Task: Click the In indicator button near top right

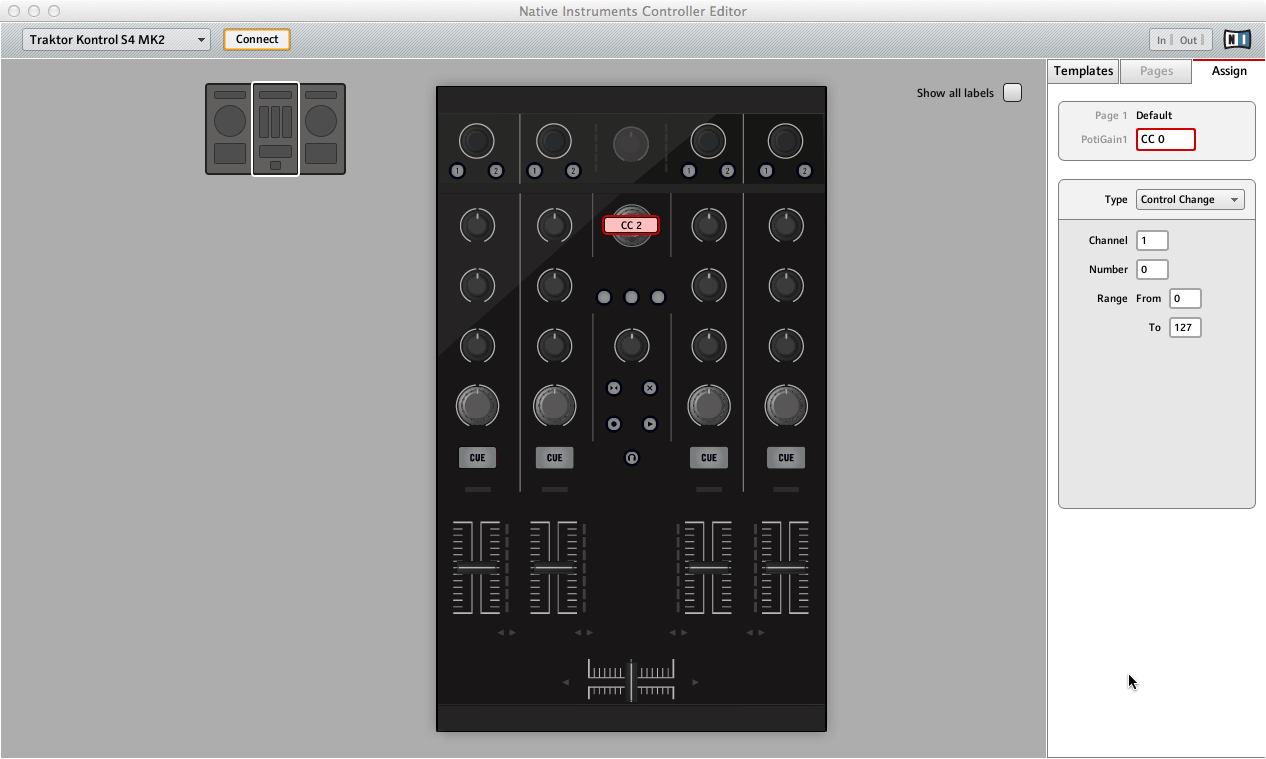Action: 1161,40
